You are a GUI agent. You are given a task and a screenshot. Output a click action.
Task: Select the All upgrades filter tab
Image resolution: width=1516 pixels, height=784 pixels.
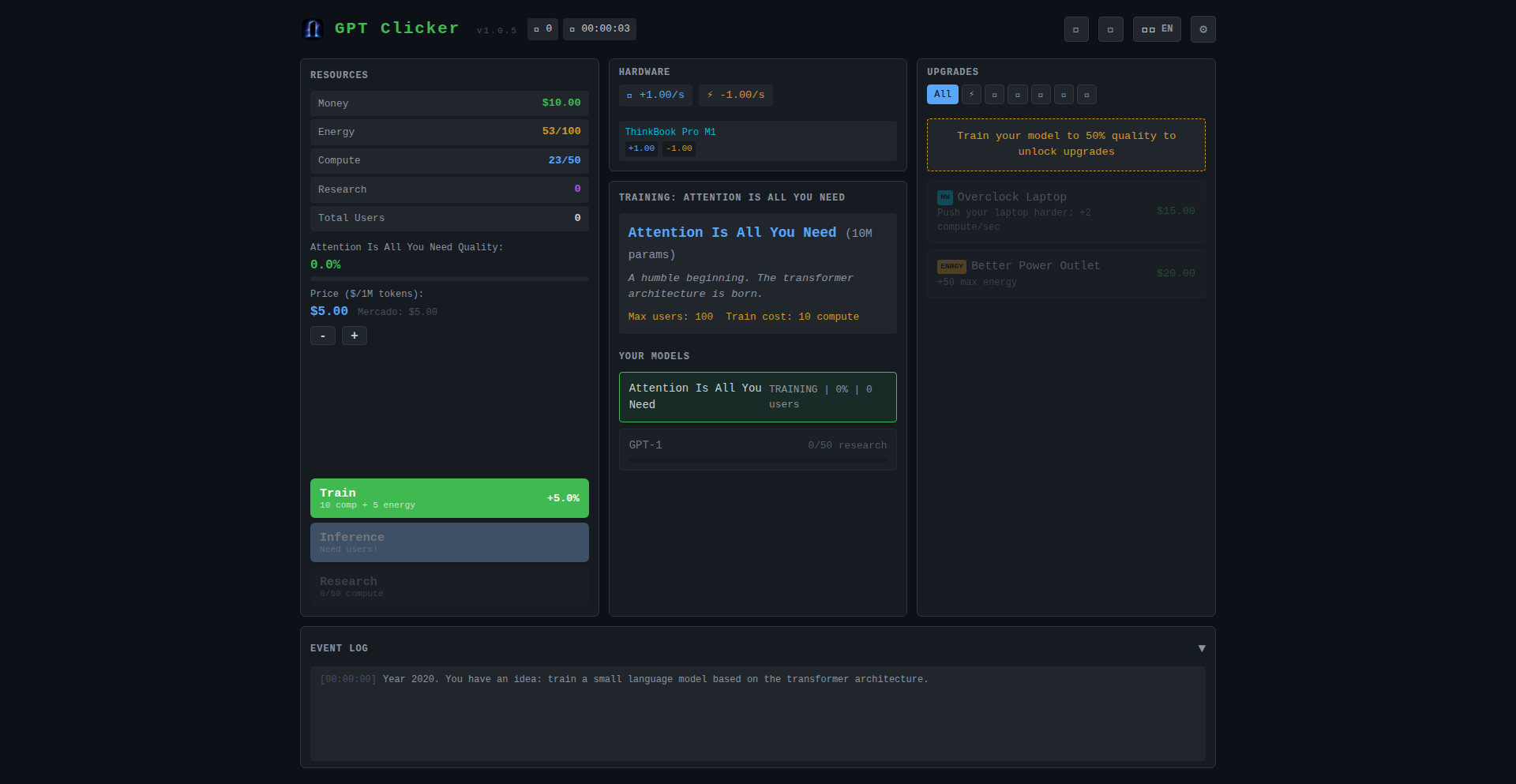(x=942, y=95)
